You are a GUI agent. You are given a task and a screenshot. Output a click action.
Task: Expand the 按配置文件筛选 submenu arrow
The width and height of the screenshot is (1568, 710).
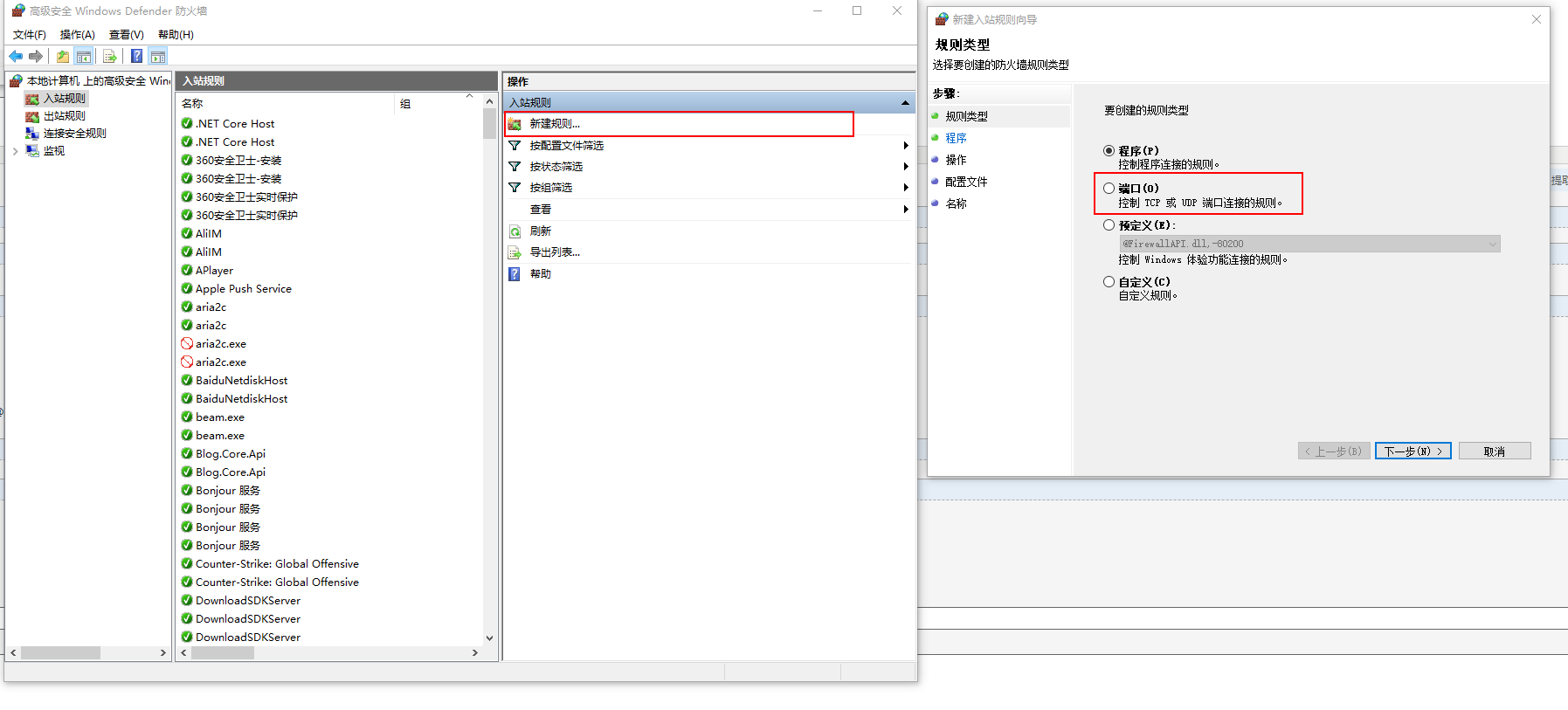coord(906,145)
